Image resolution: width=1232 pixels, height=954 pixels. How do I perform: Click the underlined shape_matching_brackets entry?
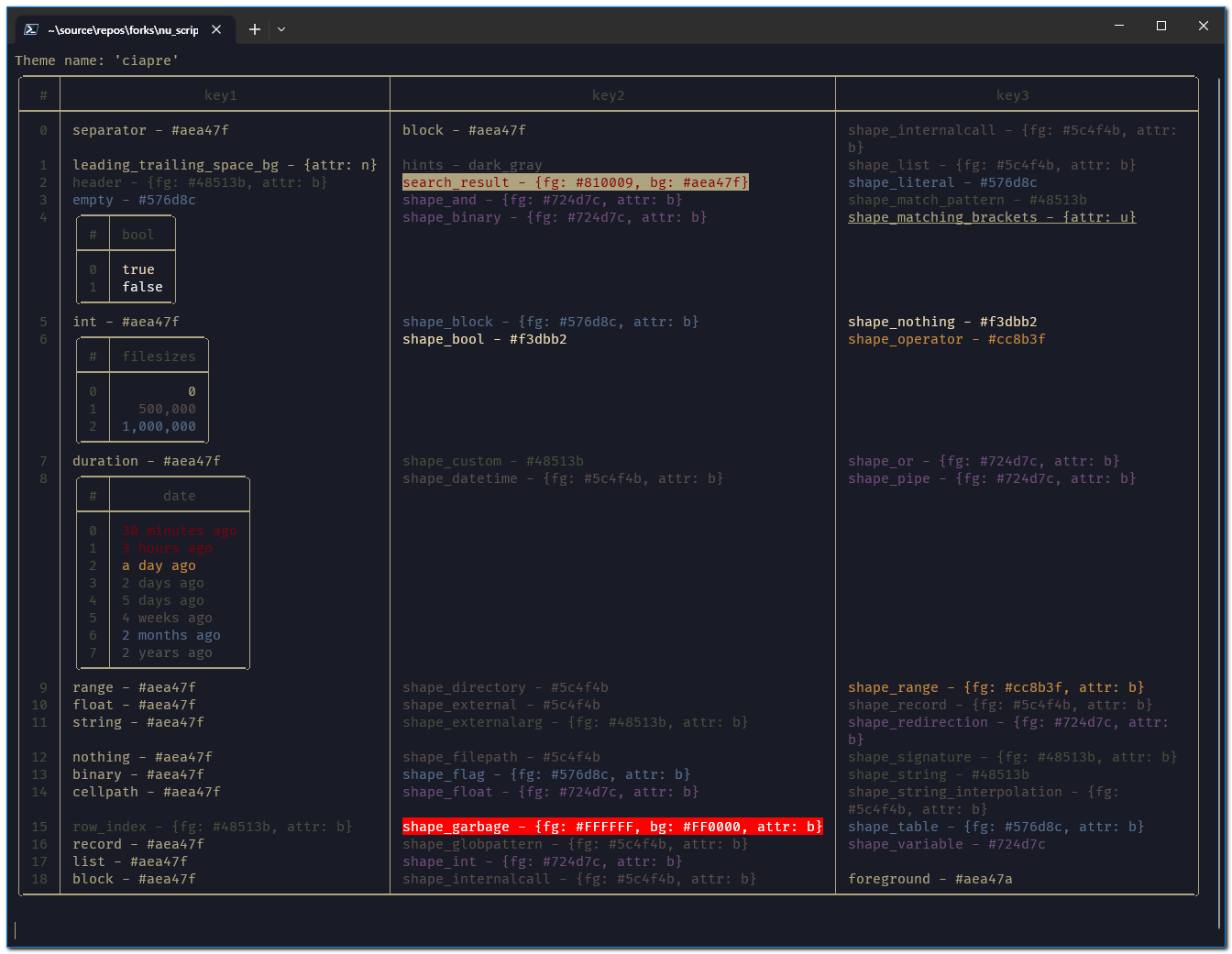(992, 217)
